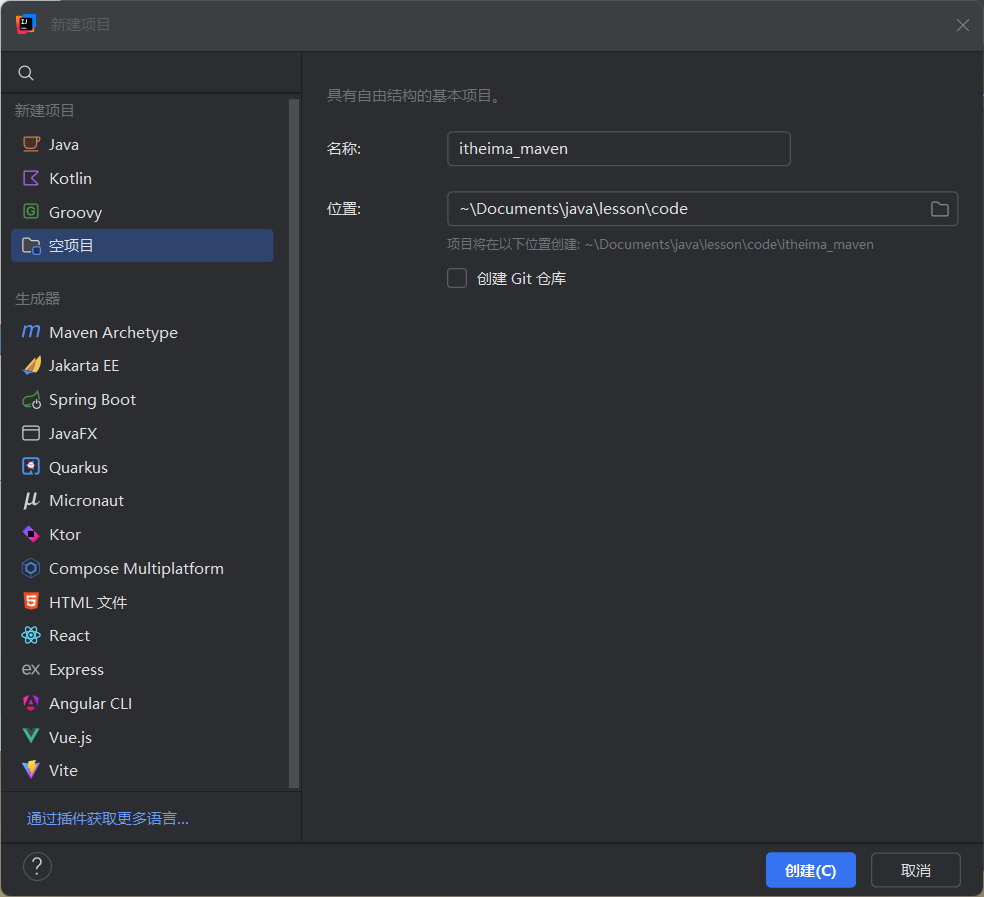Viewport: 984px width, 897px height.
Task: Browse location with the folder icon
Action: [939, 209]
